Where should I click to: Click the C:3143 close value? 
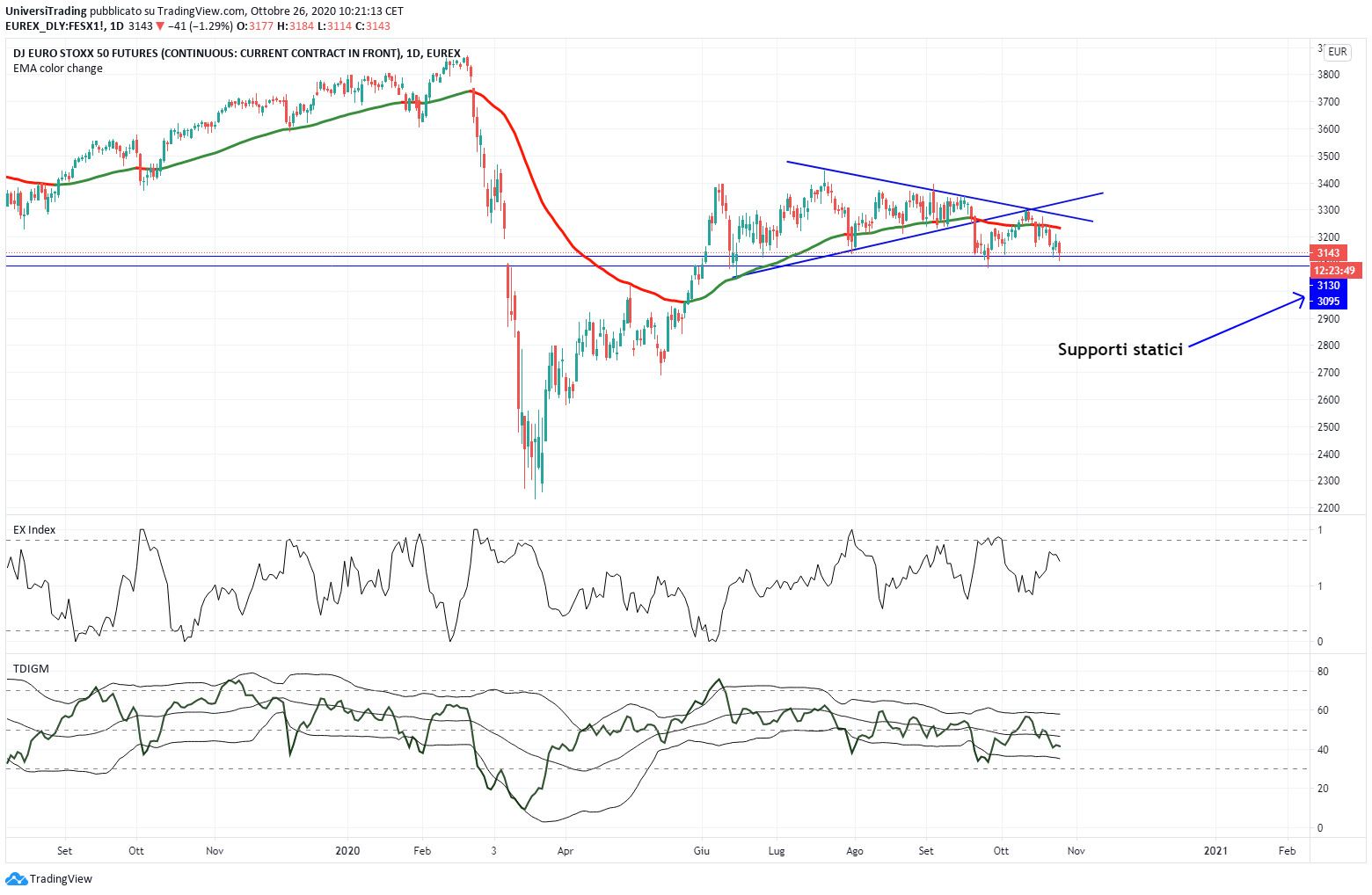[372, 26]
